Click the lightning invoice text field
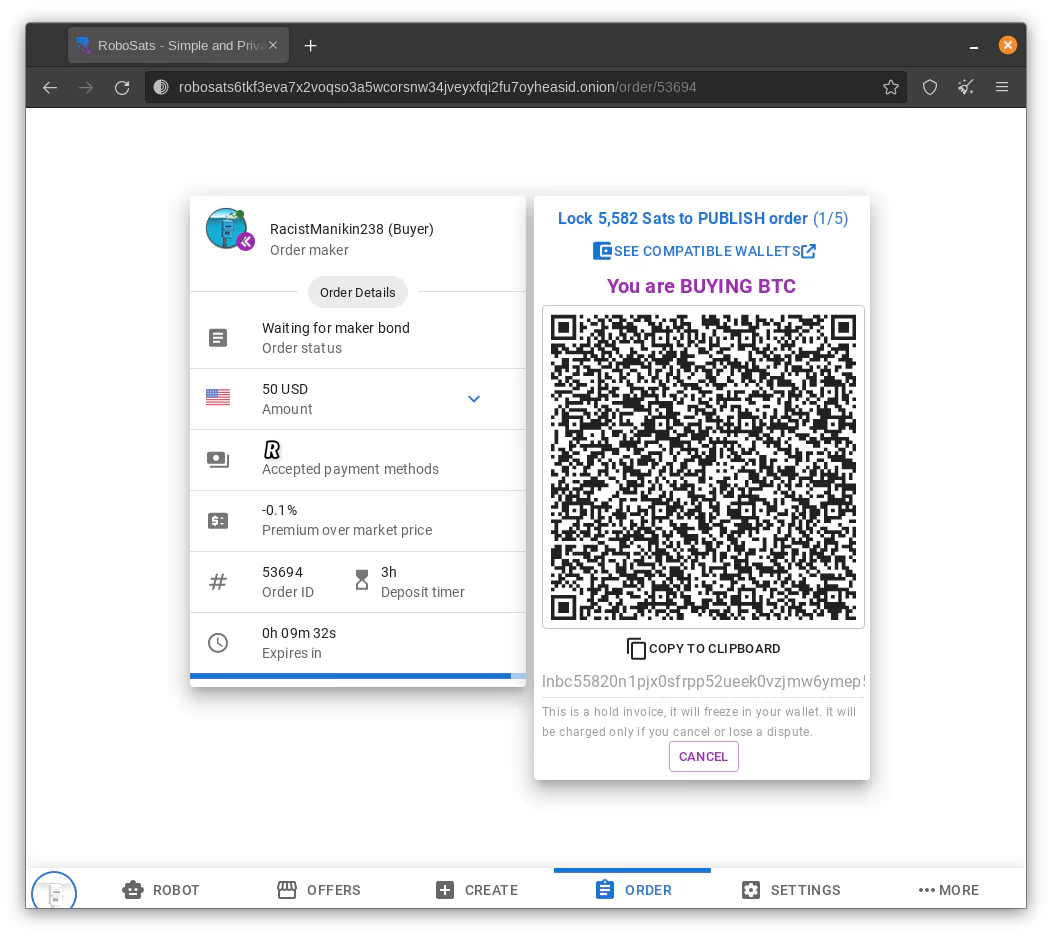The height and width of the screenshot is (937, 1052). click(703, 681)
